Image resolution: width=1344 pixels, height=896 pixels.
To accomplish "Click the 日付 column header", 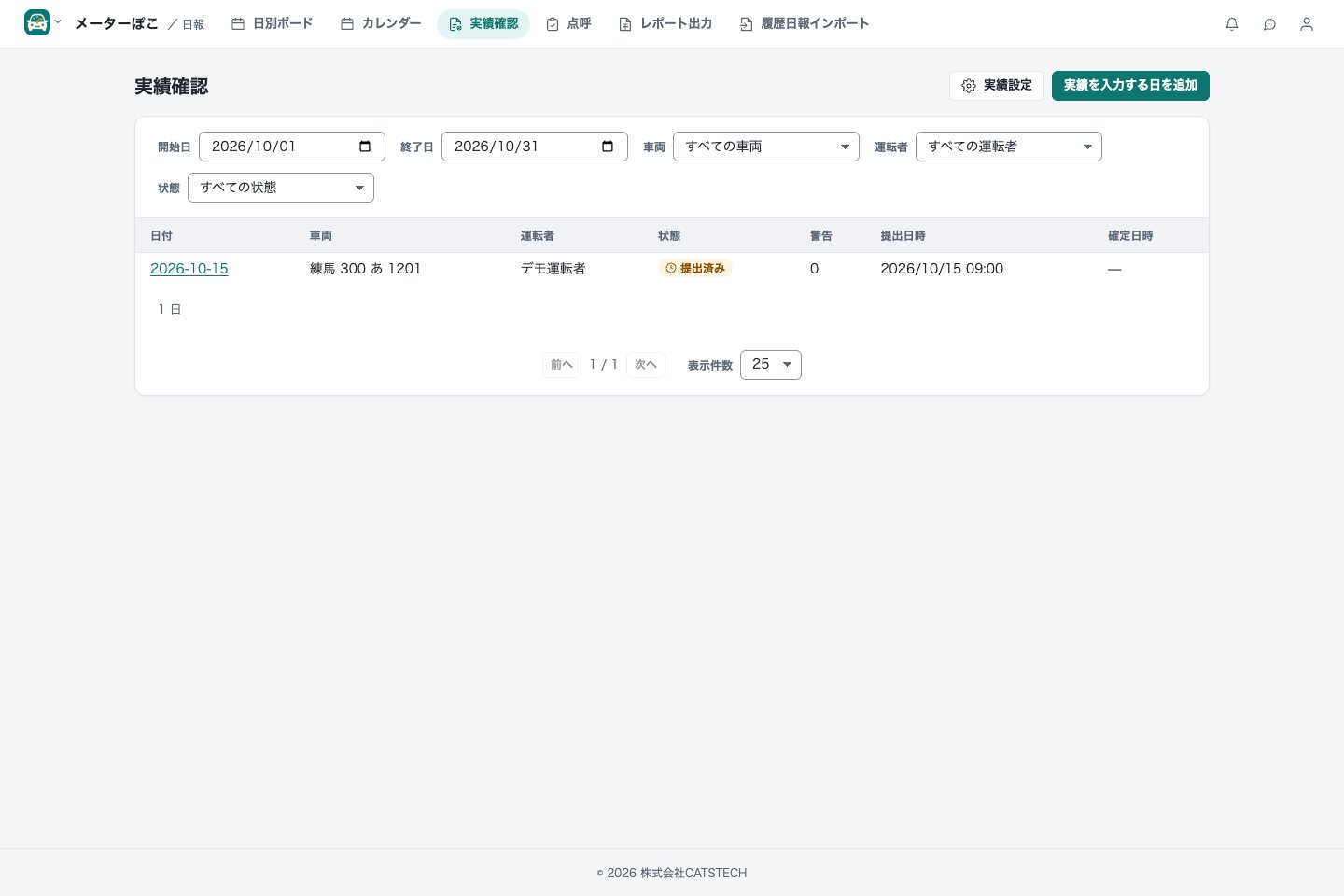I will (x=161, y=236).
